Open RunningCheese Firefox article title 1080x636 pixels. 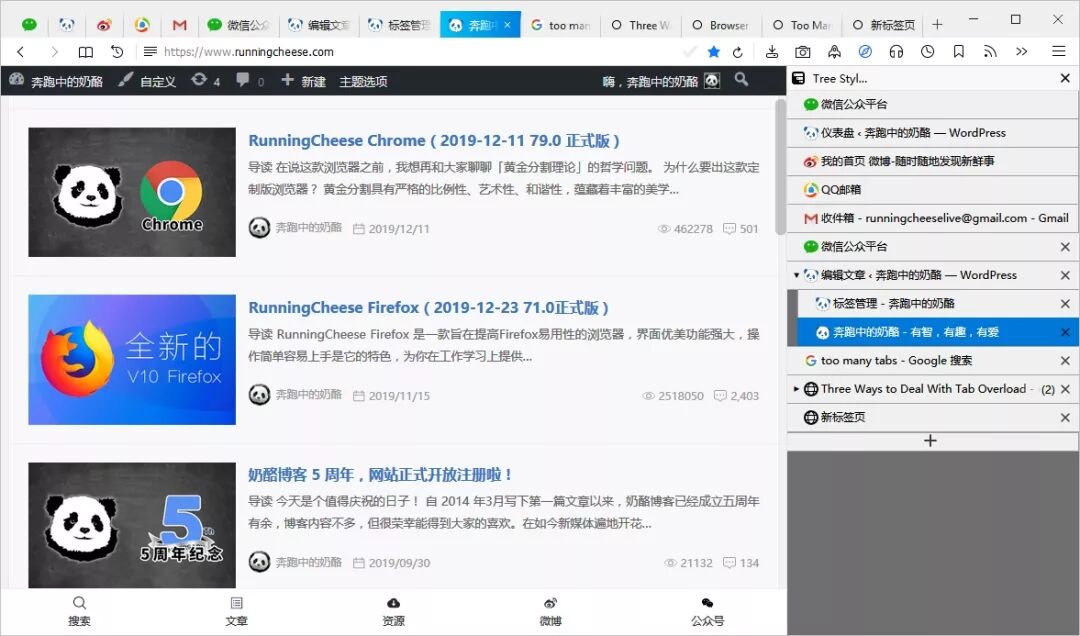pos(428,307)
